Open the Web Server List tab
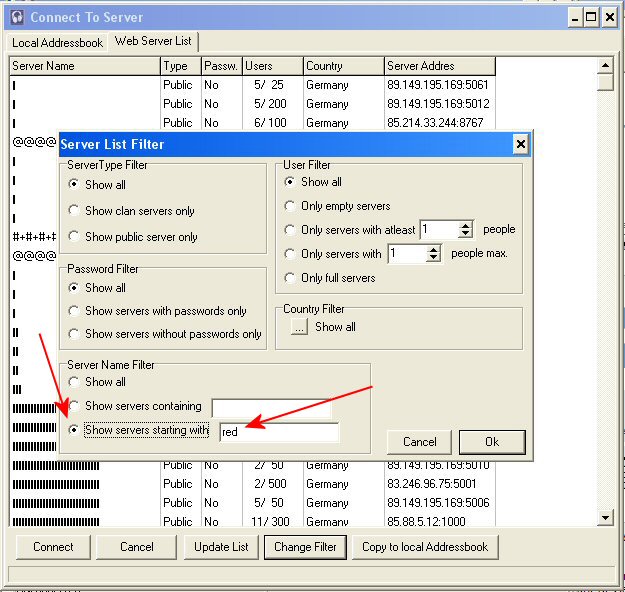This screenshot has height=592, width=625. (155, 41)
